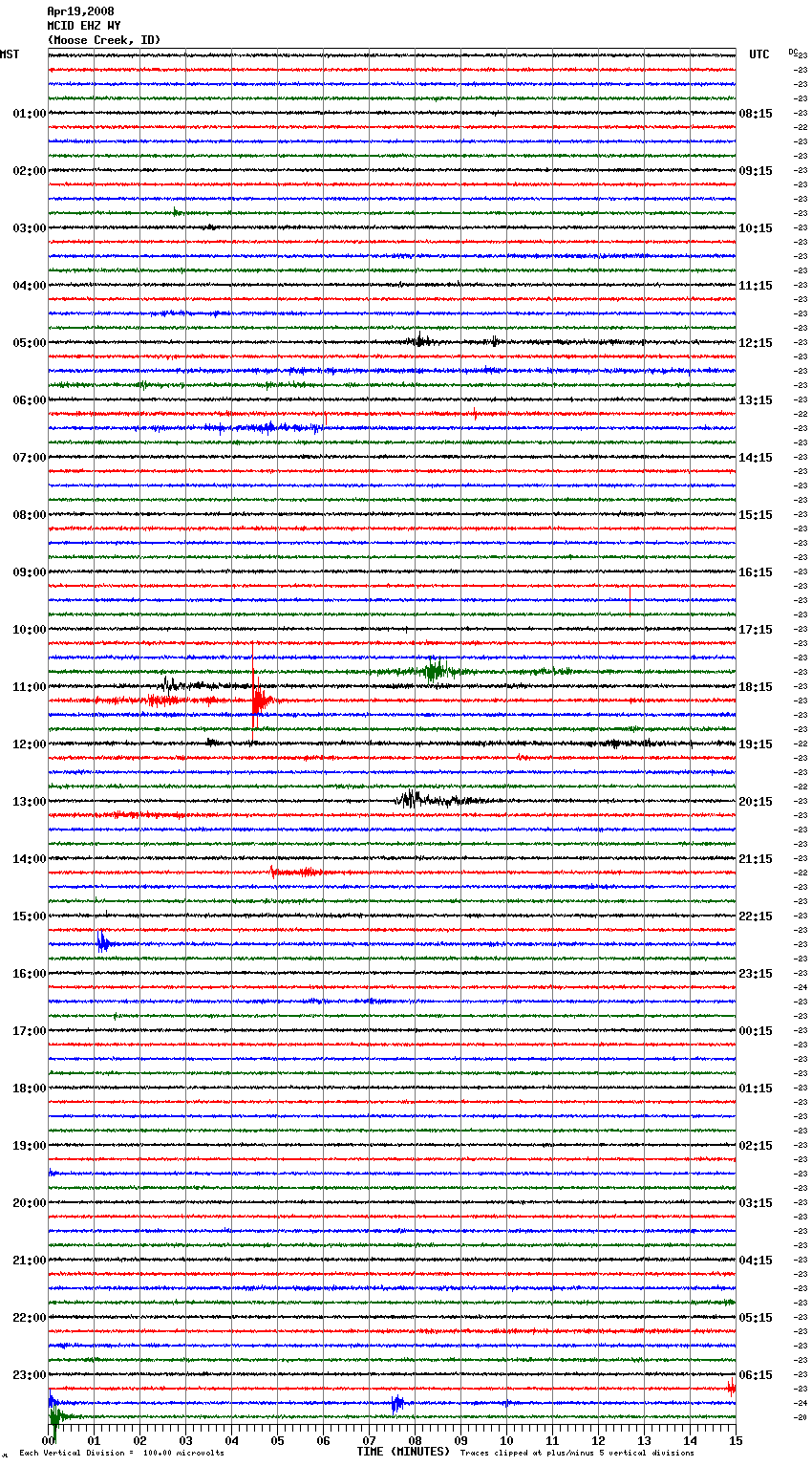Viewport: 812px width, 1466px height.
Task: Click the 22:15 UTC label
Action: pos(756,916)
